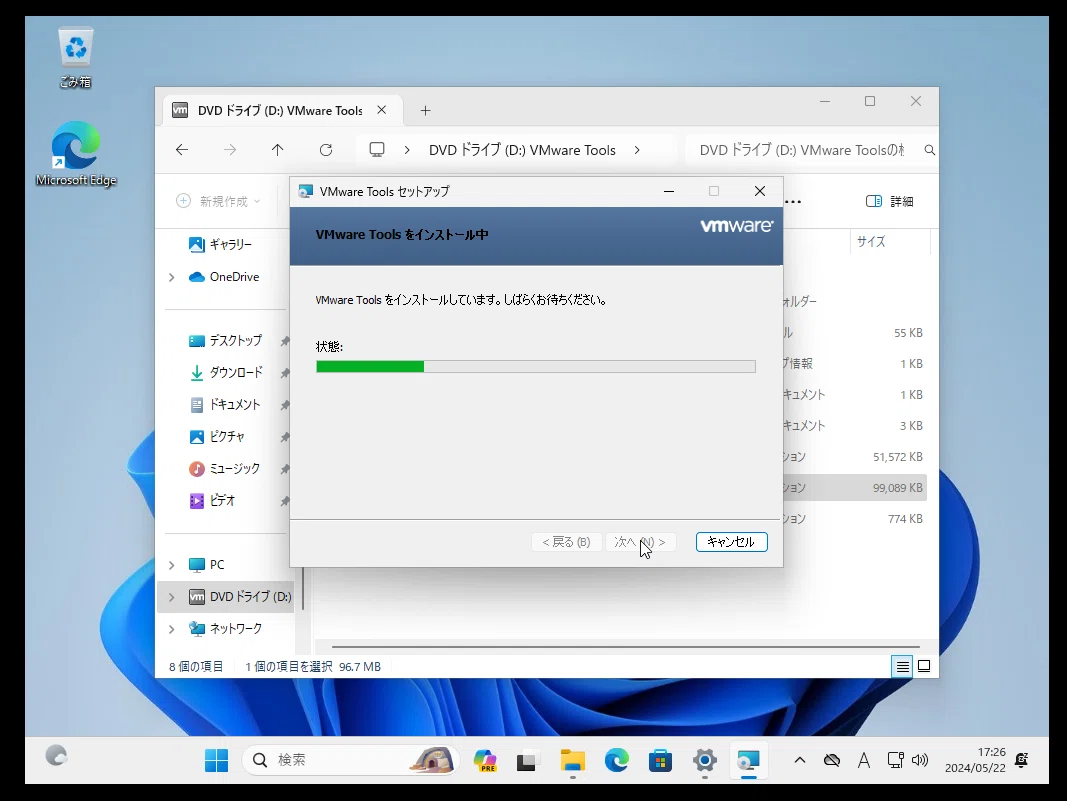Click the horizontal scrollbar in Explorer

point(625,647)
